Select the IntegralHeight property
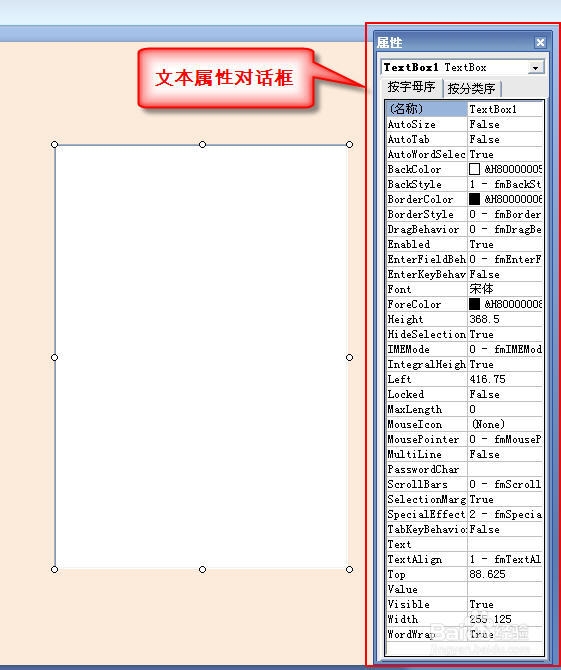Image resolution: width=561 pixels, height=670 pixels. tap(426, 364)
